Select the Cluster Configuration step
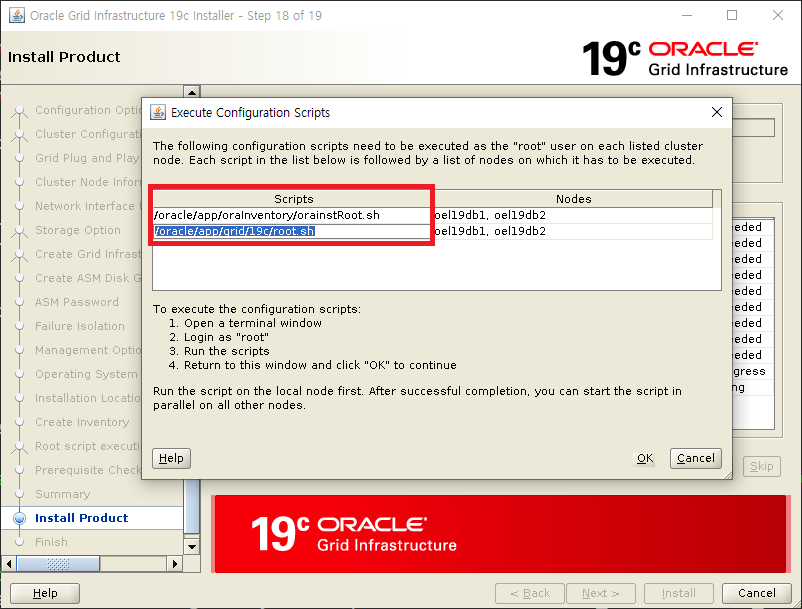The width and height of the screenshot is (802, 609). [x=87, y=134]
